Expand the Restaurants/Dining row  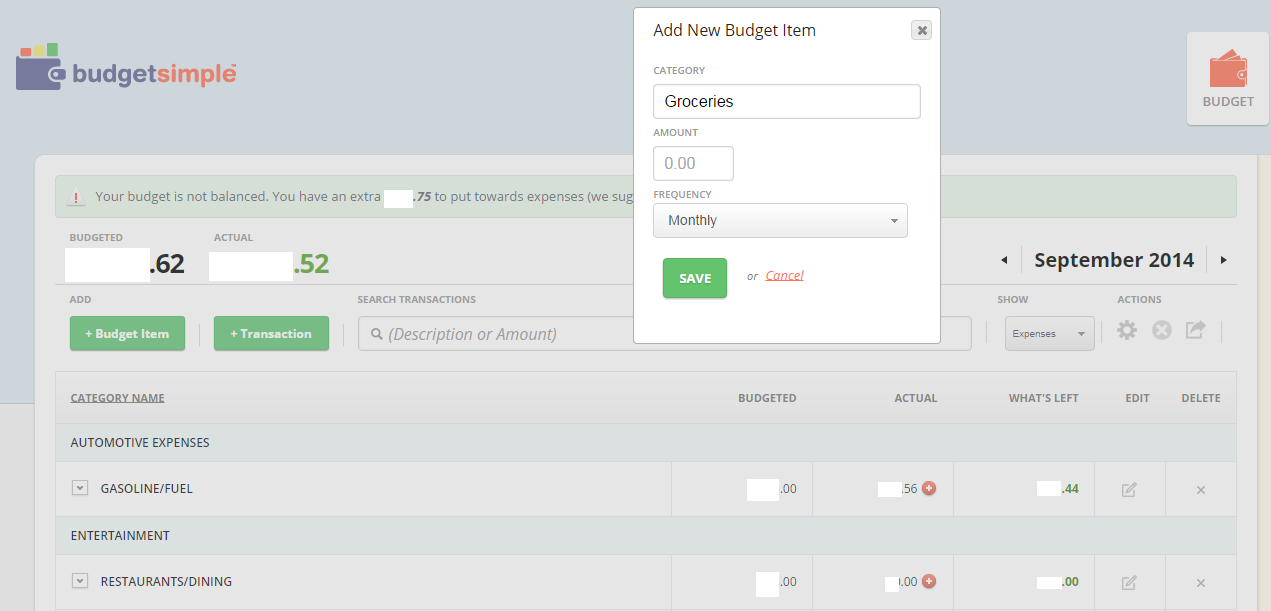(80, 581)
